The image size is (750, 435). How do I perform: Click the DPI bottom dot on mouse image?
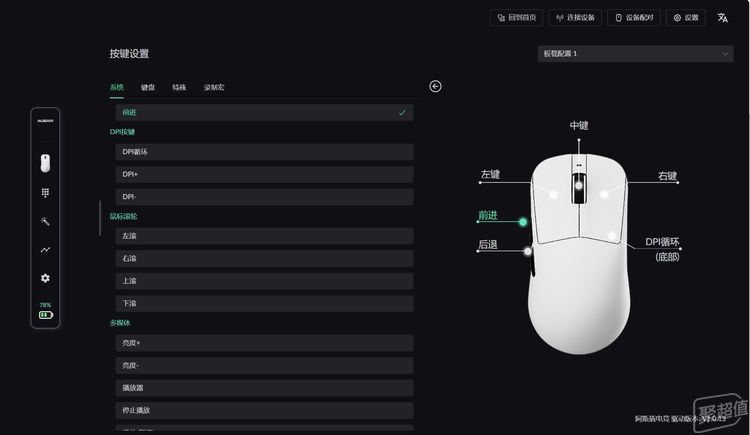tap(612, 235)
